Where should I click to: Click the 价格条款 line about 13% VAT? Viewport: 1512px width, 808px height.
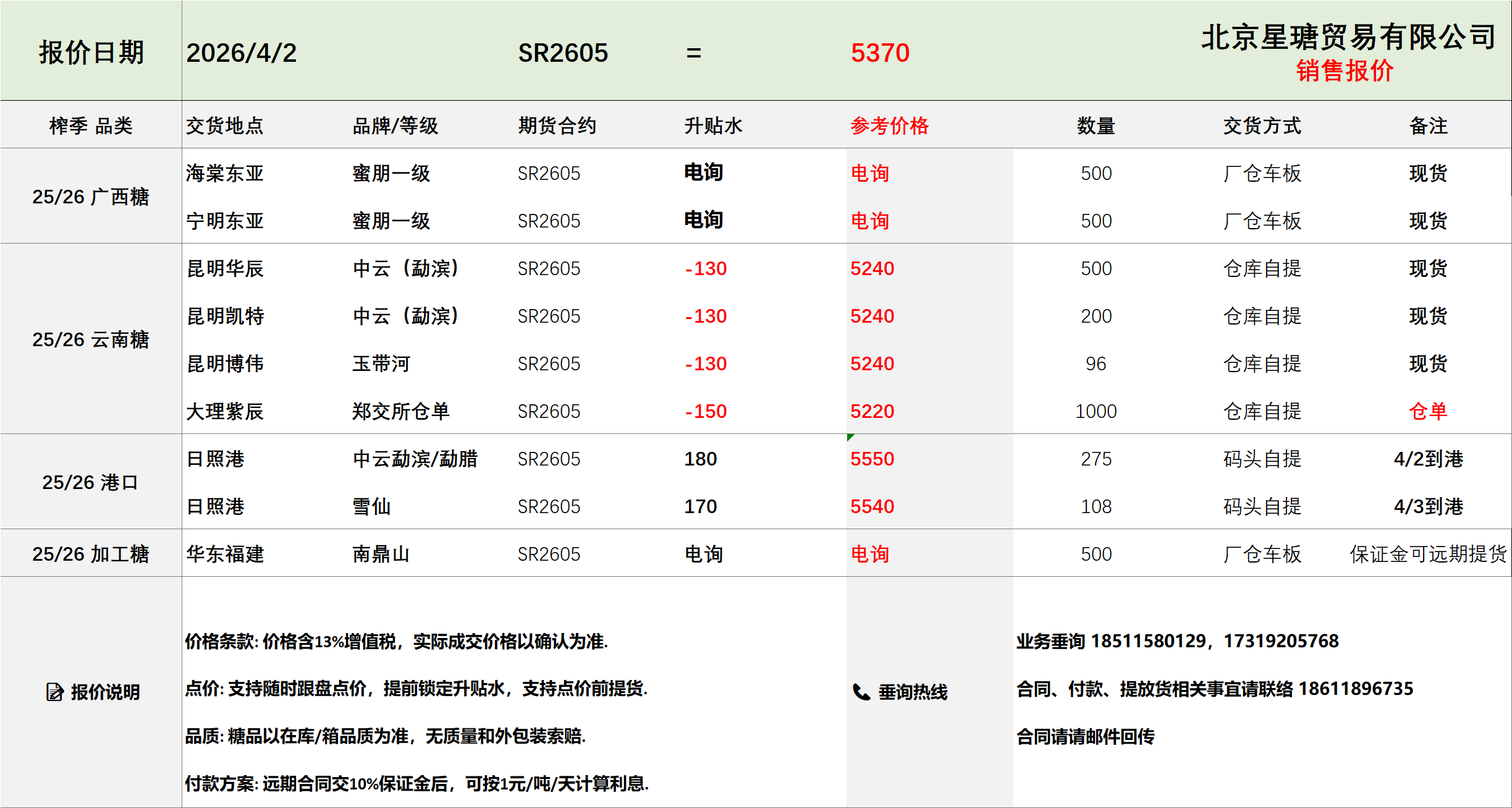click(x=397, y=642)
